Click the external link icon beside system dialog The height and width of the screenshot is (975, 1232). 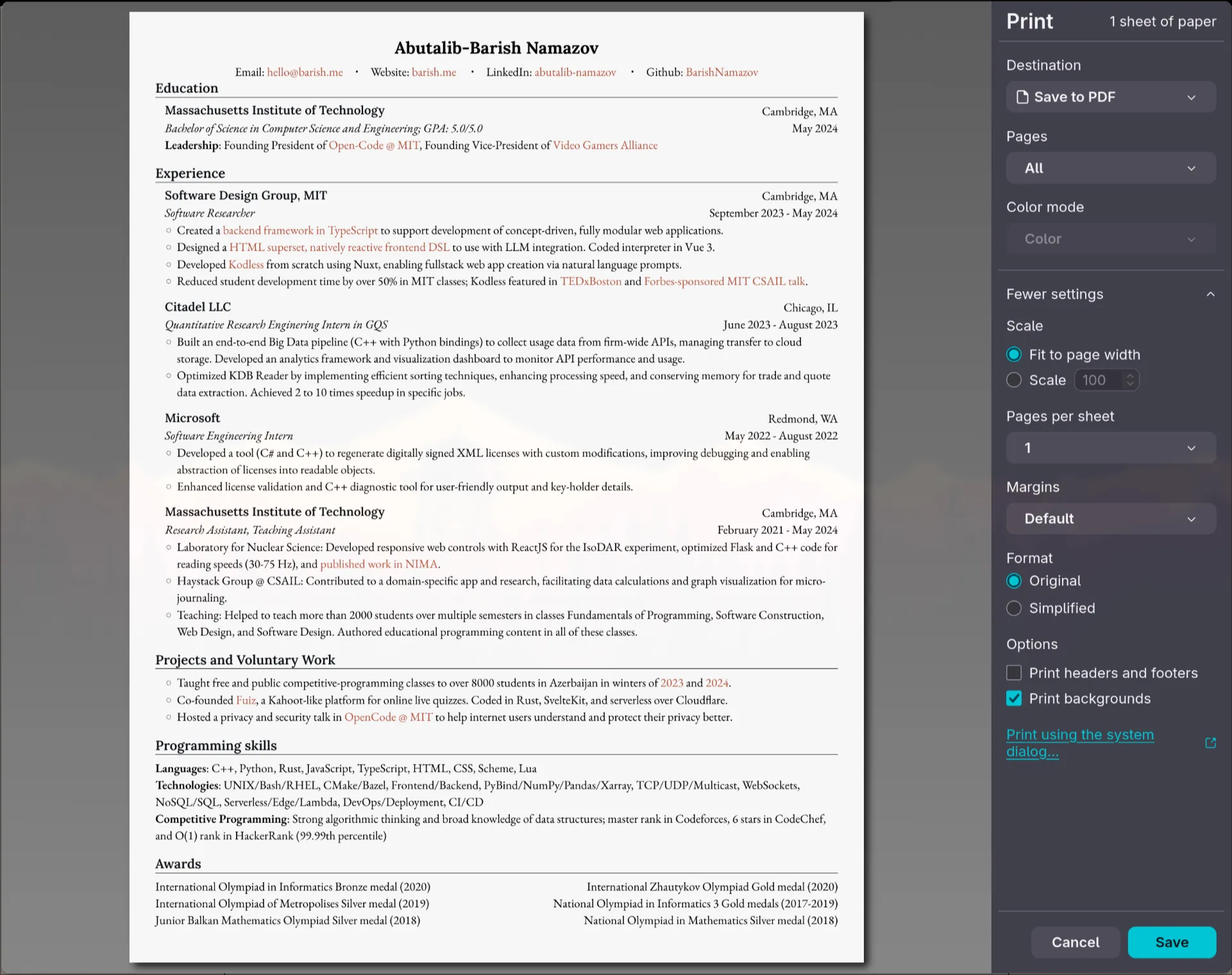click(1211, 742)
